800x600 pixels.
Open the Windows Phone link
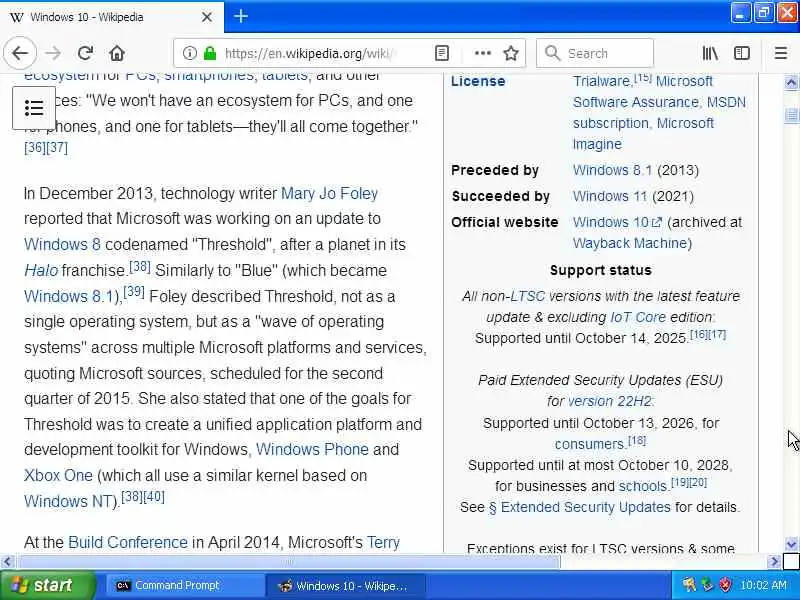click(x=312, y=449)
